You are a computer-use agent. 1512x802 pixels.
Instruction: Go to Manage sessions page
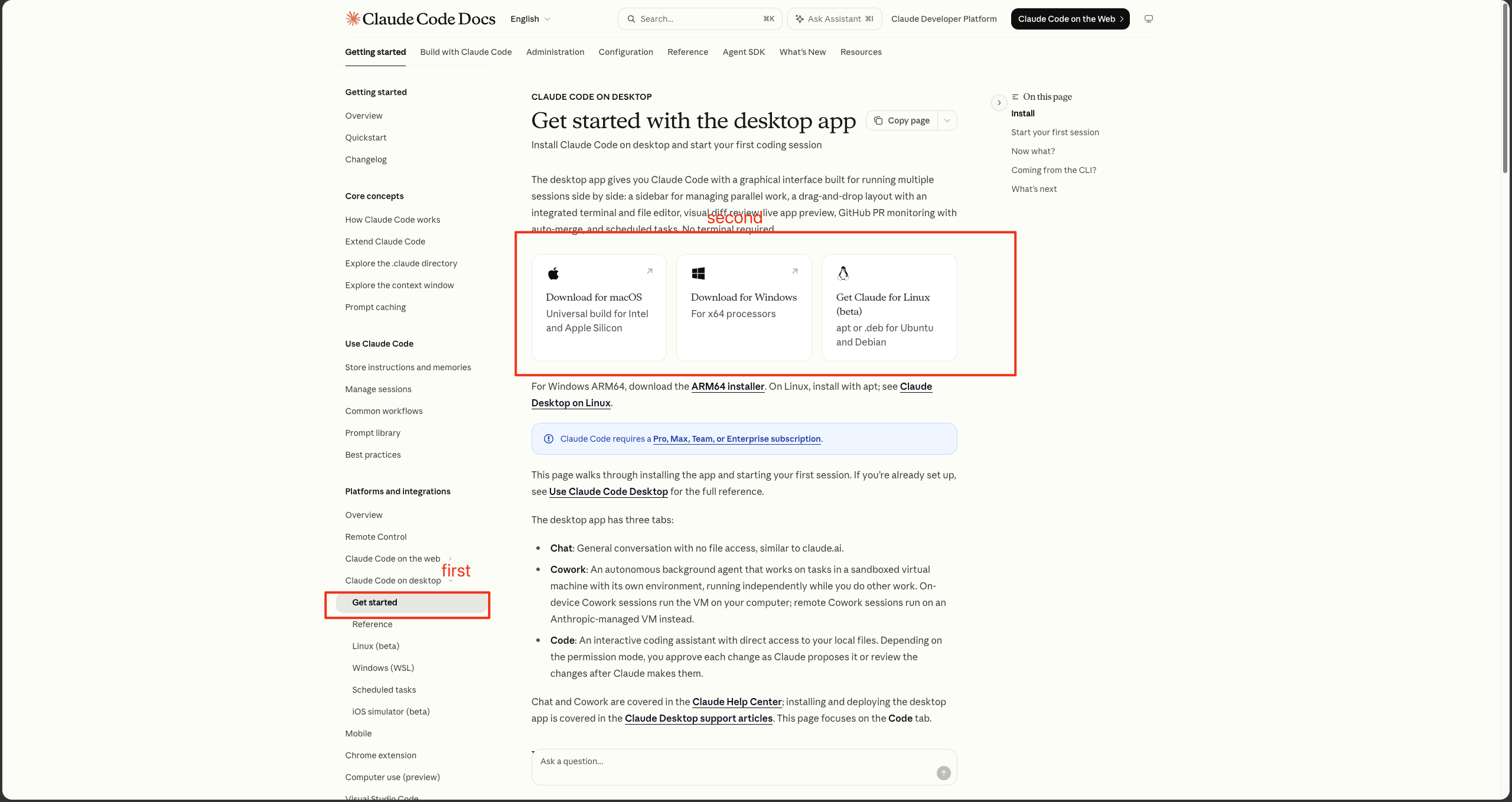(379, 389)
